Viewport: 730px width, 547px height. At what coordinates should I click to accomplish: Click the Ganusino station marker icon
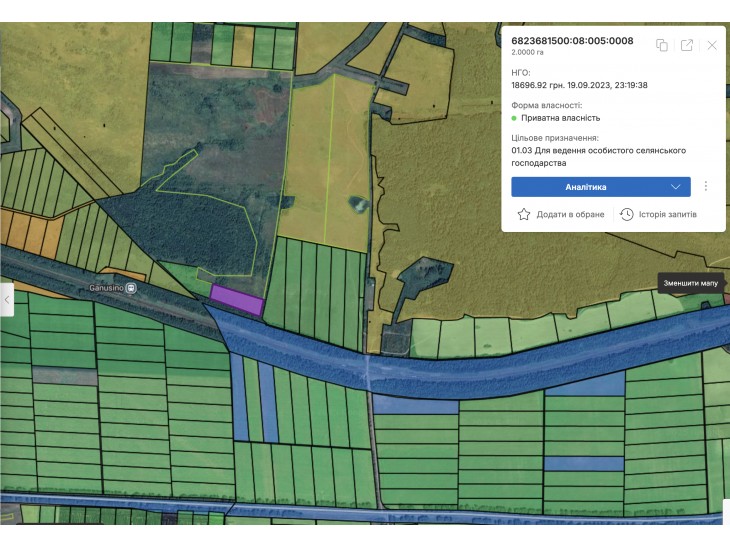point(131,288)
